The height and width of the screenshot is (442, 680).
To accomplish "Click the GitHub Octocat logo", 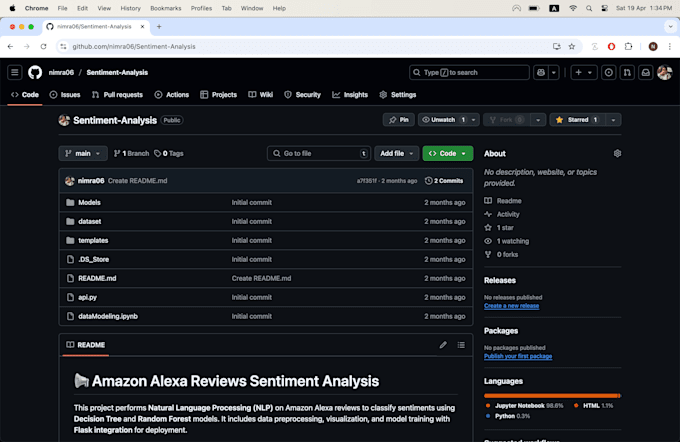I will 35,72.
